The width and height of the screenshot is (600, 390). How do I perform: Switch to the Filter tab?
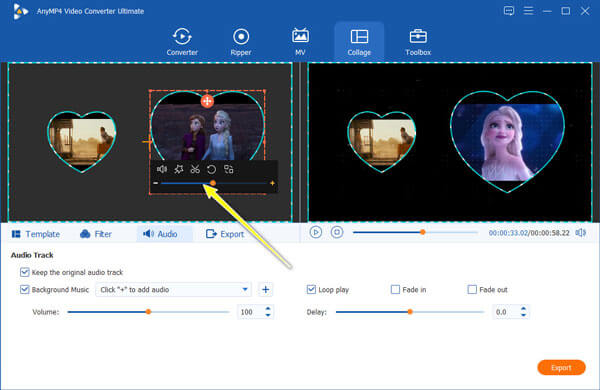96,234
